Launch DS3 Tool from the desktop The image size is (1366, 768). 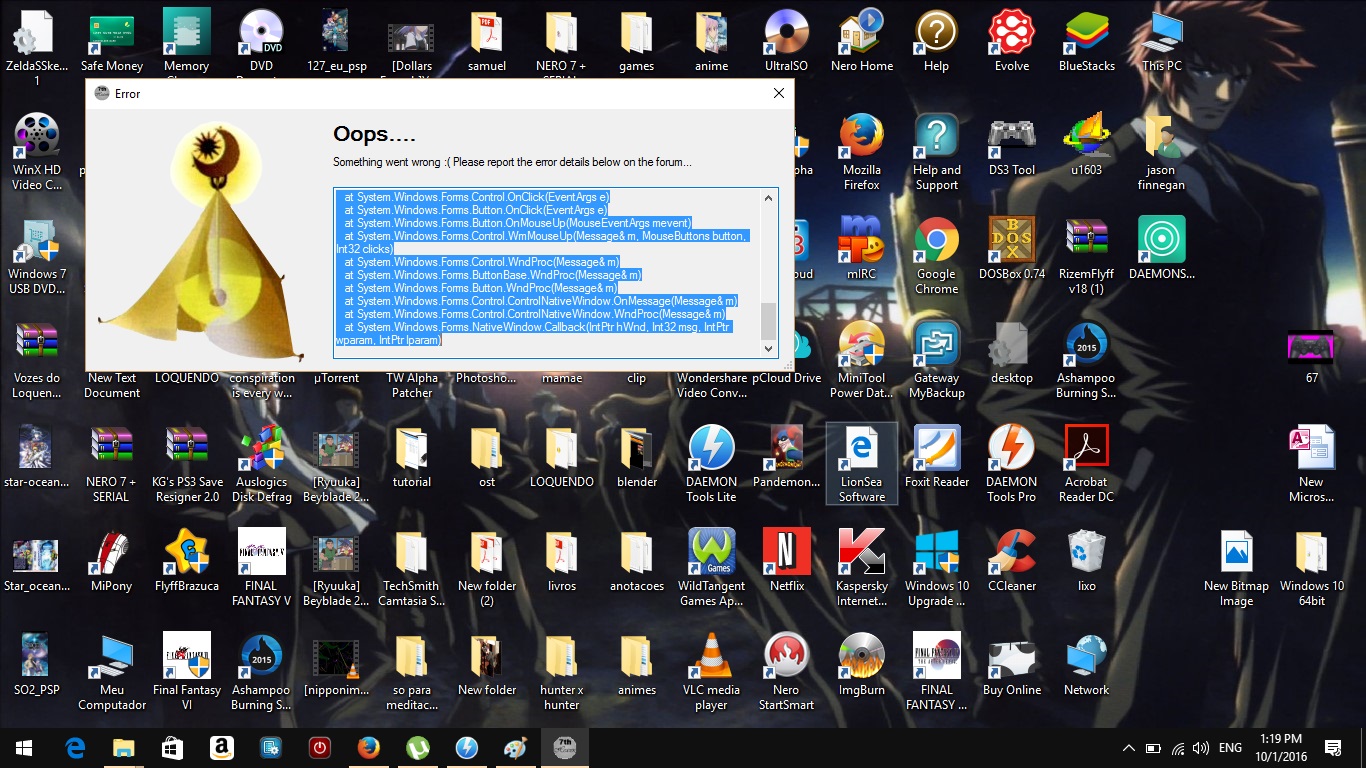tap(1011, 146)
